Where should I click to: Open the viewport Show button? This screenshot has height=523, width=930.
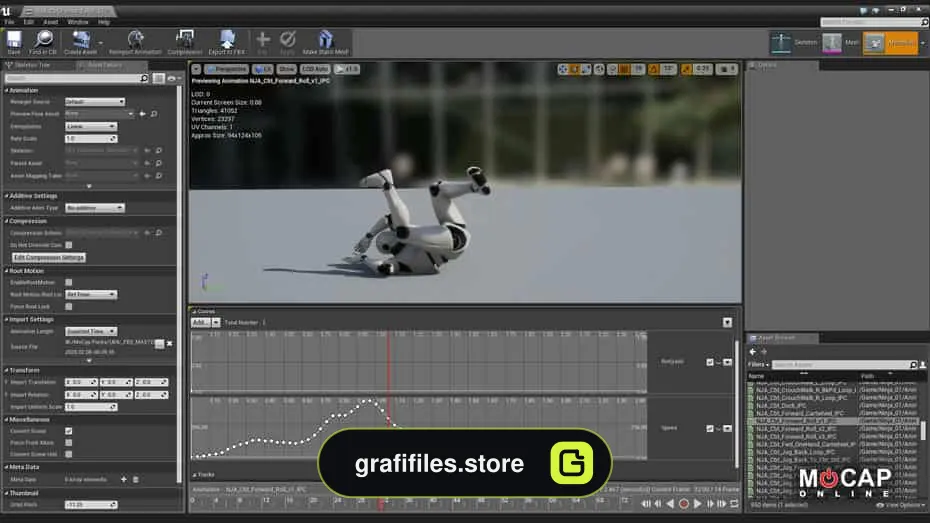tap(286, 69)
